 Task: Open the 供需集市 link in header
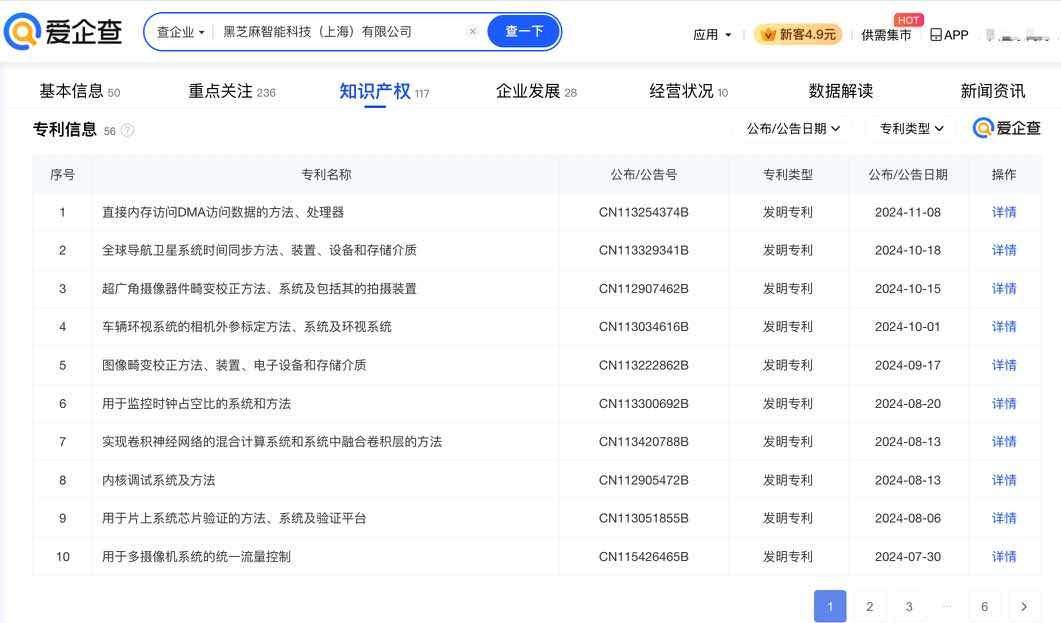tap(886, 35)
